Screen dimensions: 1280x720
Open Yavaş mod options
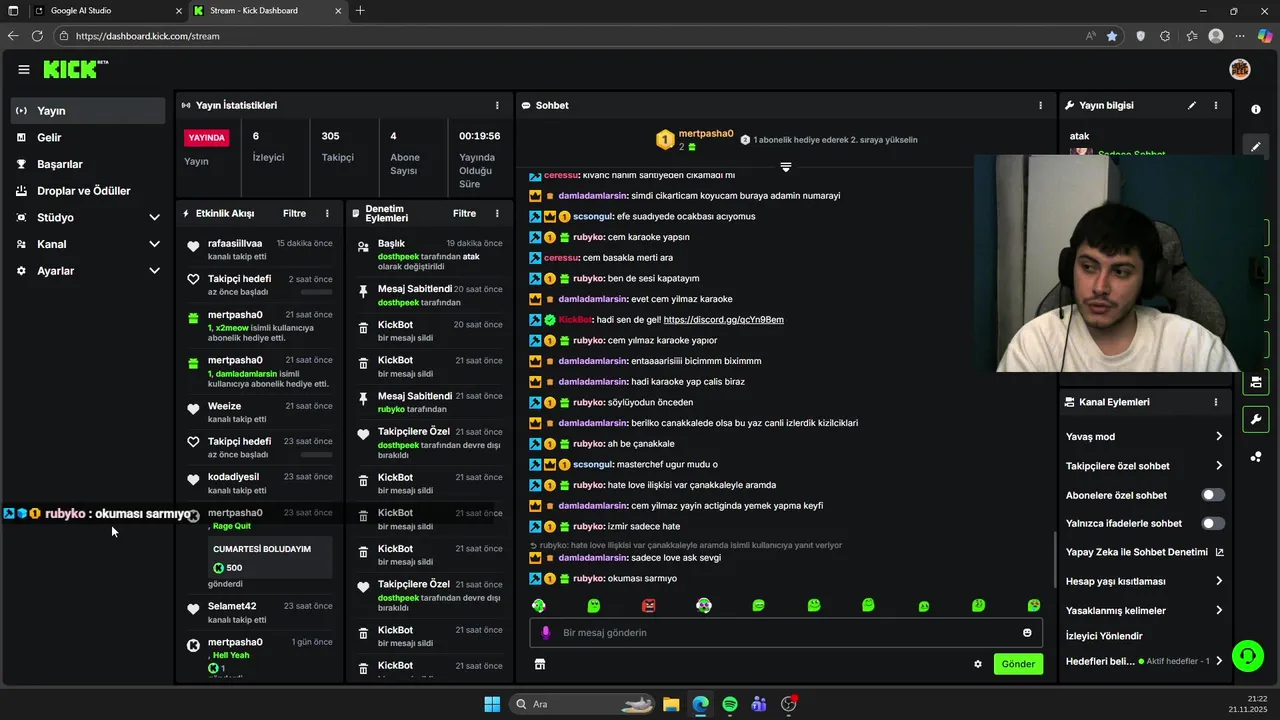click(1145, 437)
